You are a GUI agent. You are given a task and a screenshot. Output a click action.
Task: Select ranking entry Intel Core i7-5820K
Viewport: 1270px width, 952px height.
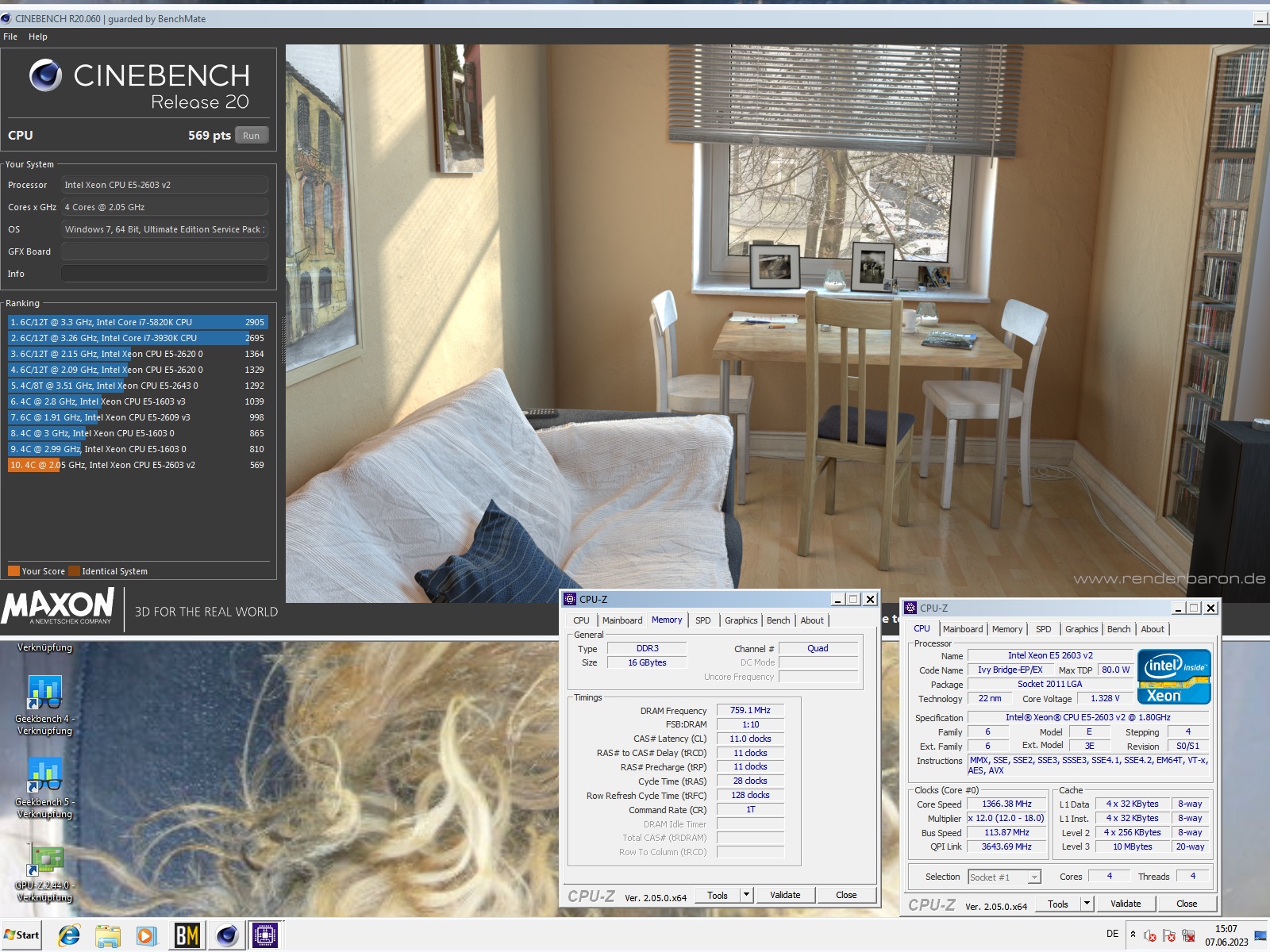click(137, 322)
